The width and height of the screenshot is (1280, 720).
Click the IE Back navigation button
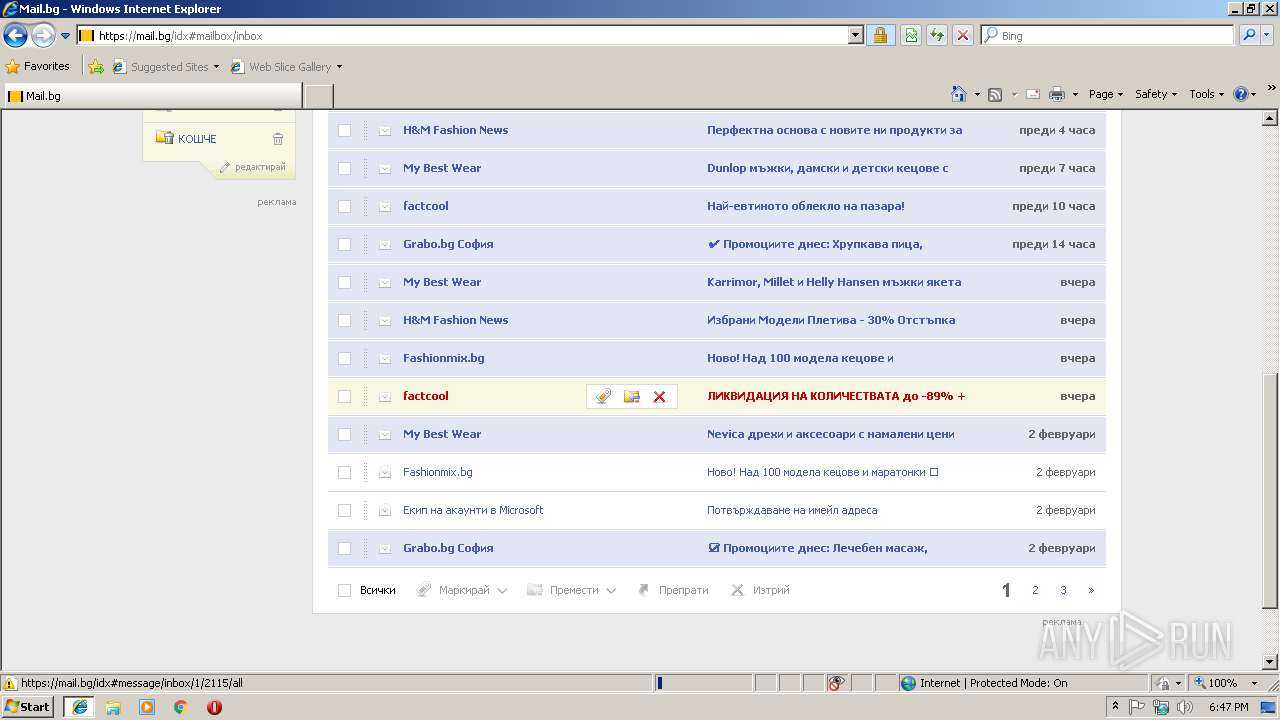pyautogui.click(x=15, y=36)
